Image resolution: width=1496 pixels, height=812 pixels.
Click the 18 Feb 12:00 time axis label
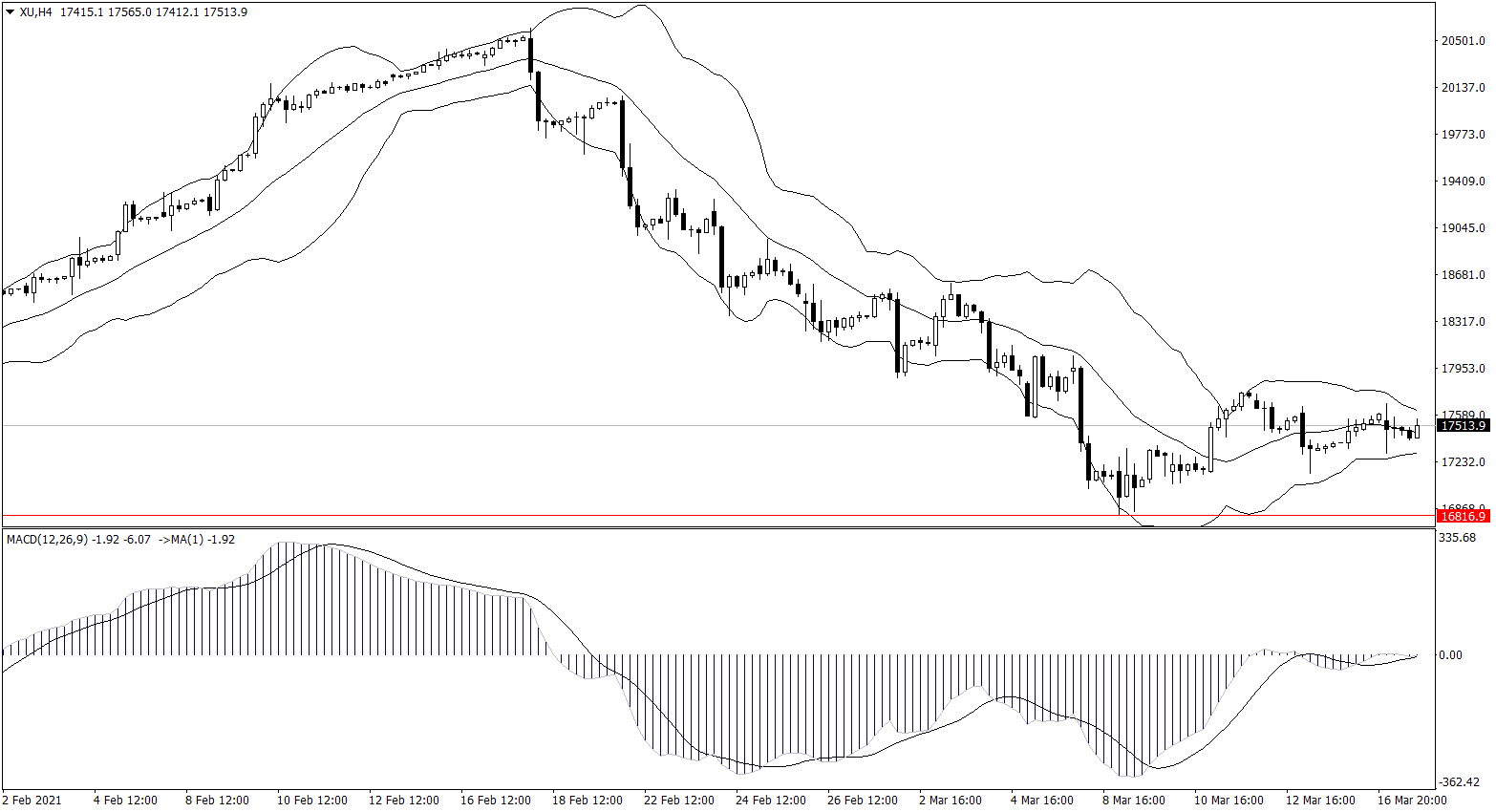(587, 801)
